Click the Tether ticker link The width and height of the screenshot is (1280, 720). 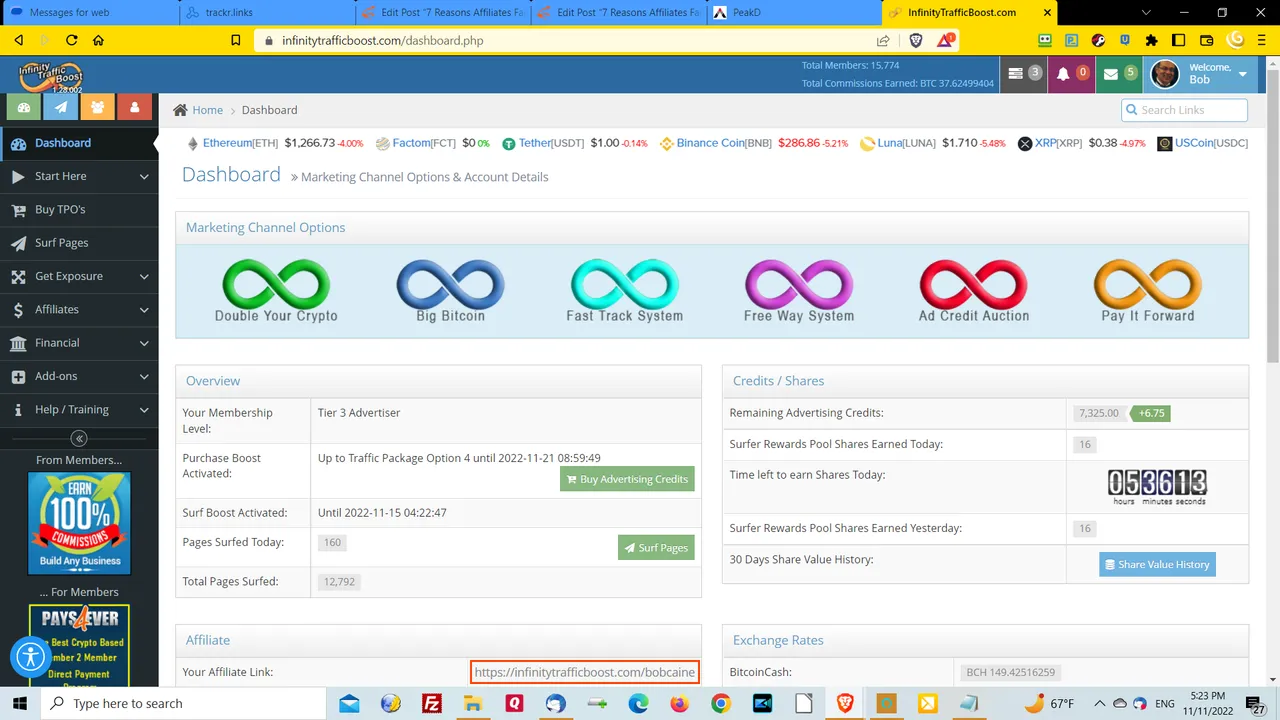coord(535,143)
